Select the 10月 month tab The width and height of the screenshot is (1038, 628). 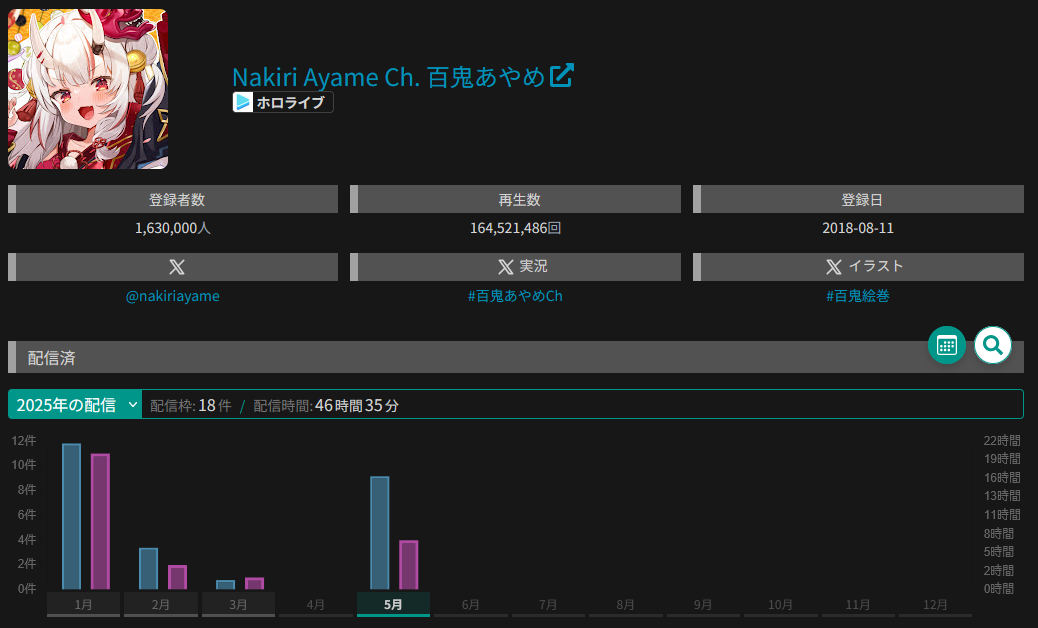[780, 605]
